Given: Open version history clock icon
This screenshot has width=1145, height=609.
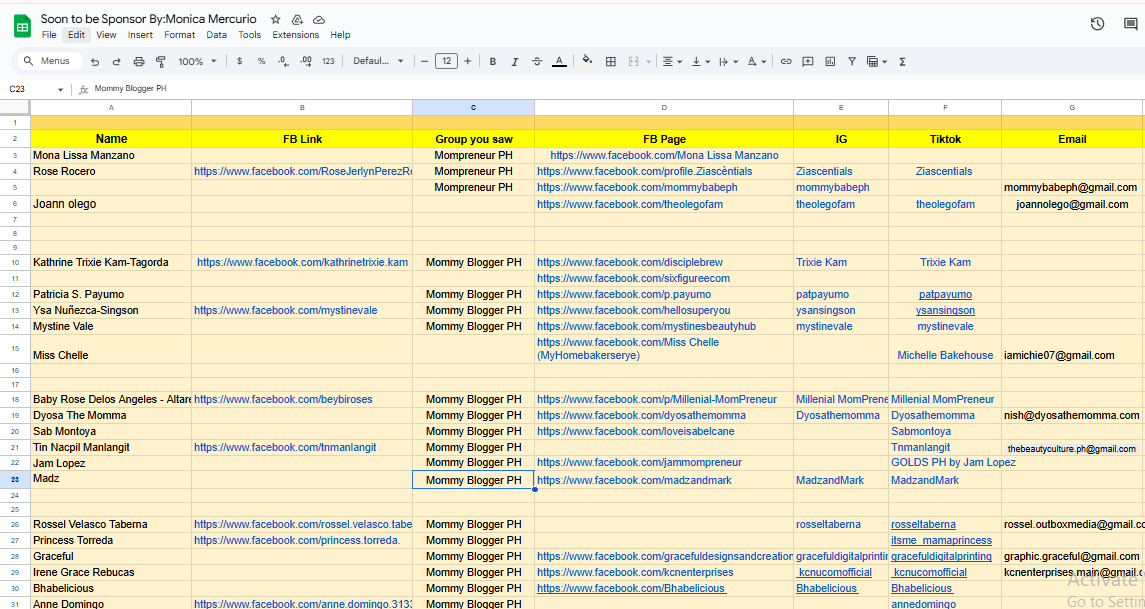Looking at the screenshot, I should point(1097,24).
